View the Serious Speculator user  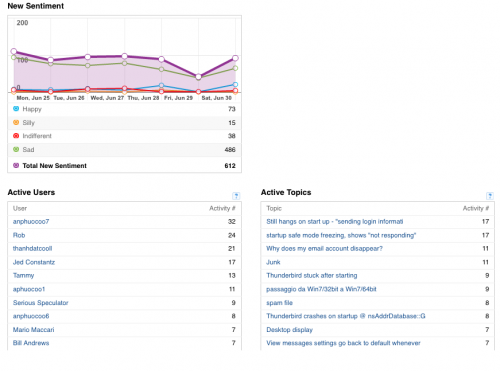[x=41, y=303]
